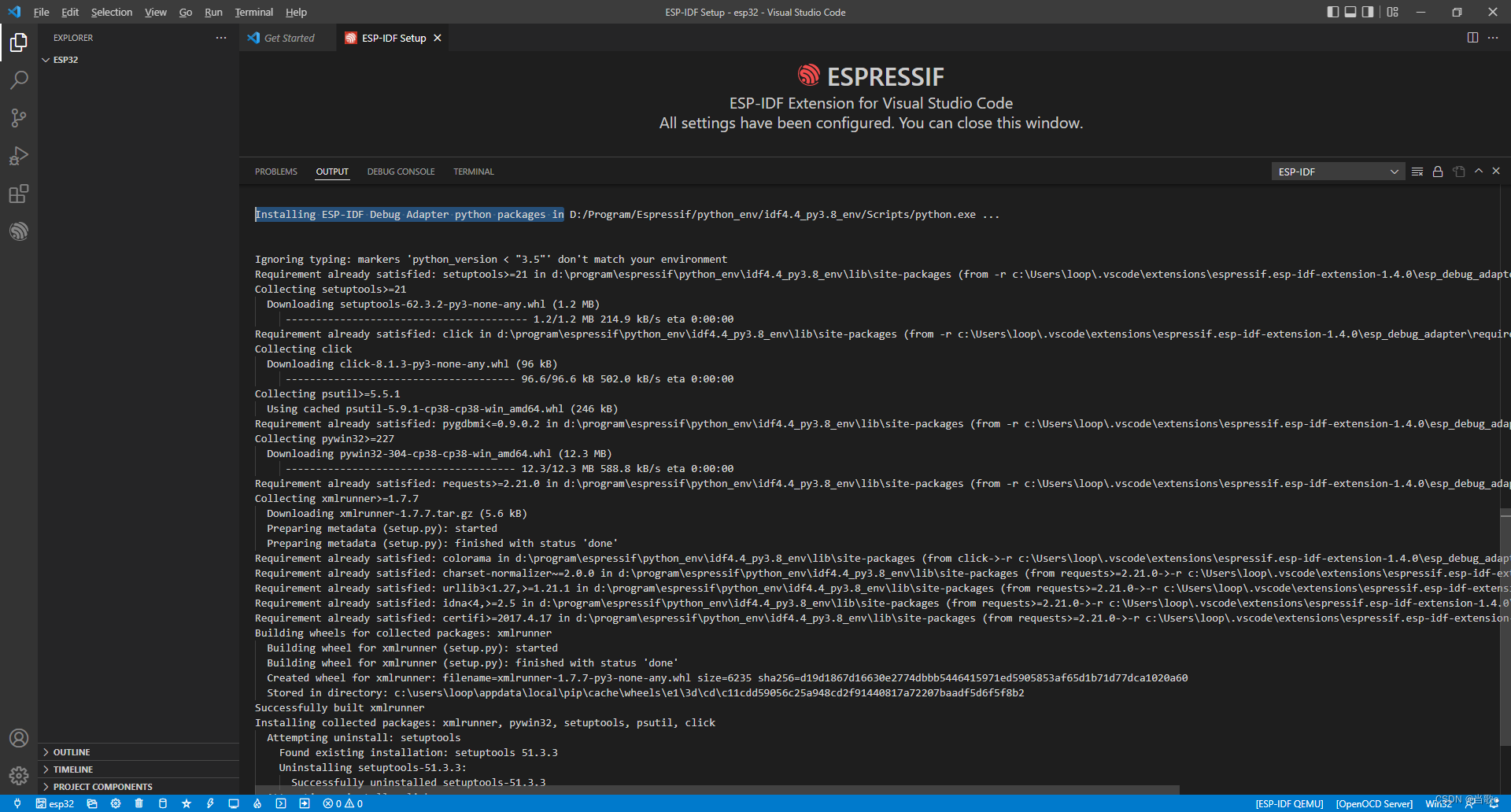1511x812 pixels.
Task: Open the File menu
Action: (41, 12)
